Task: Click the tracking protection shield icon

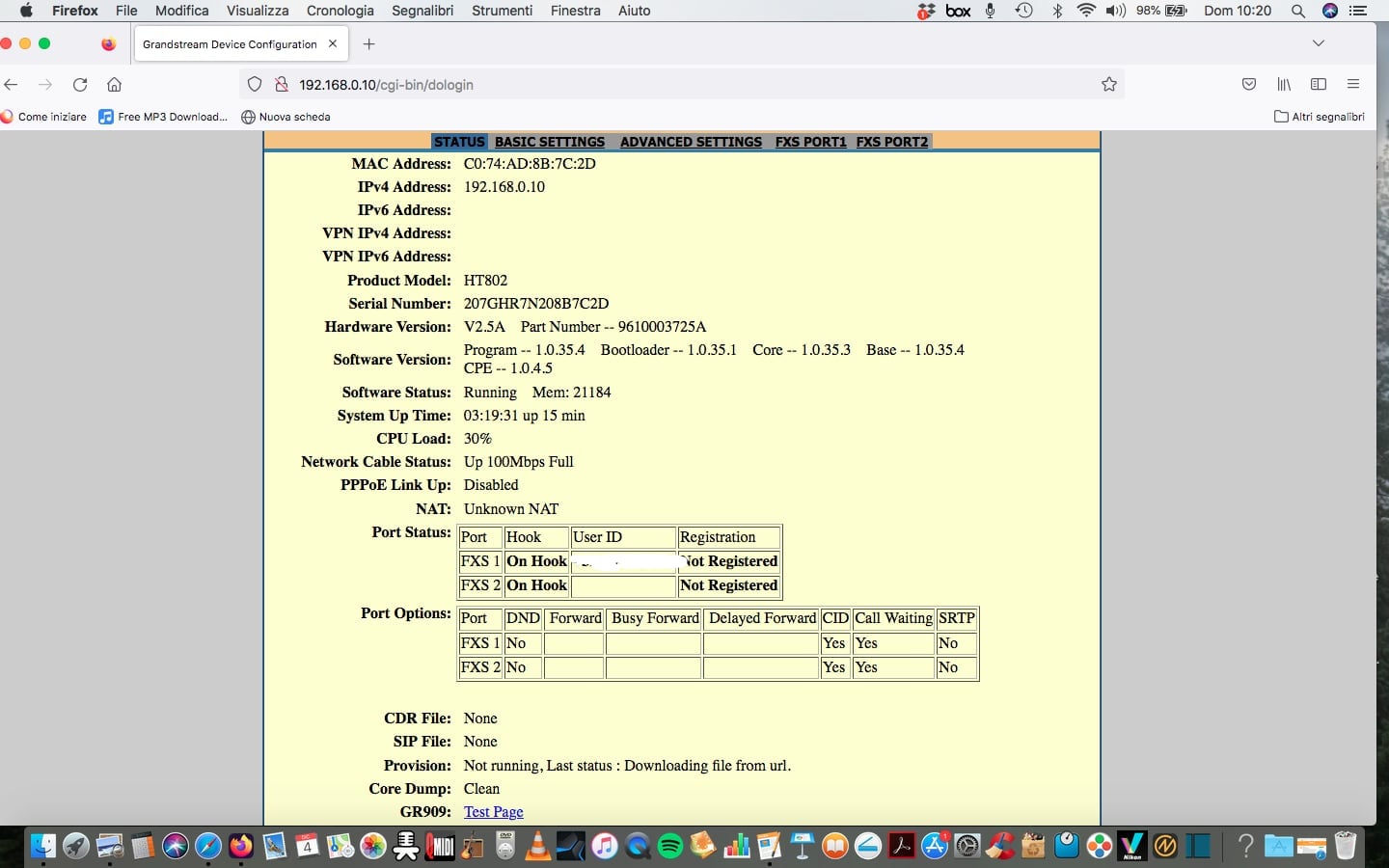Action: (x=255, y=85)
